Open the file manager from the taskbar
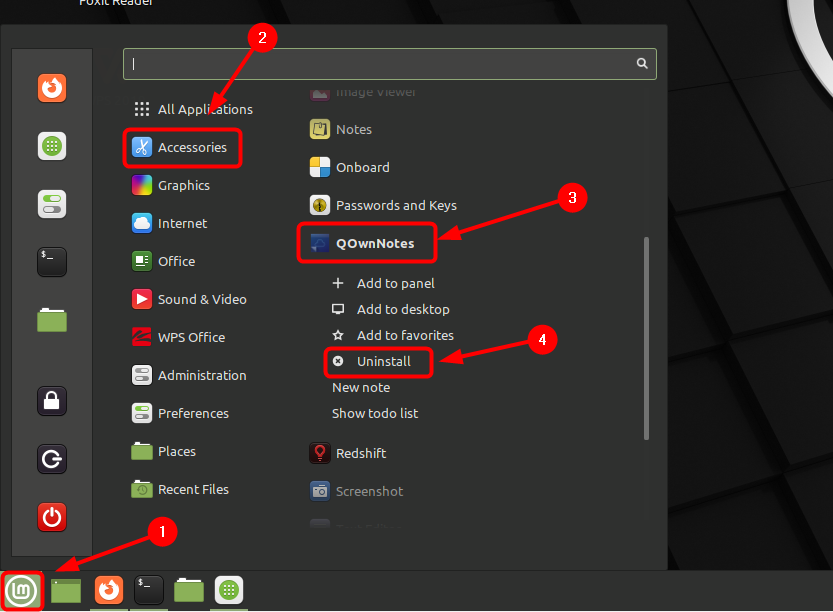Viewport: 833px width, 612px height. click(189, 590)
